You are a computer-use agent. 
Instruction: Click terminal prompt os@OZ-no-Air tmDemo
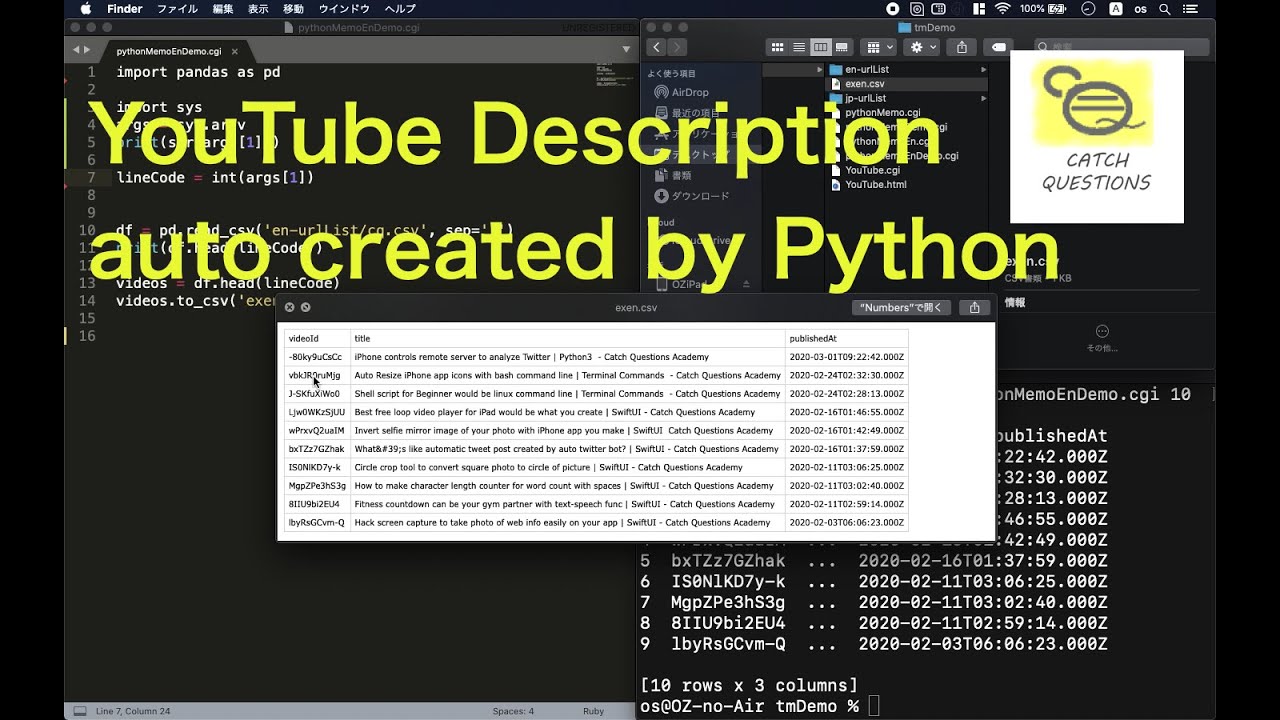point(749,706)
